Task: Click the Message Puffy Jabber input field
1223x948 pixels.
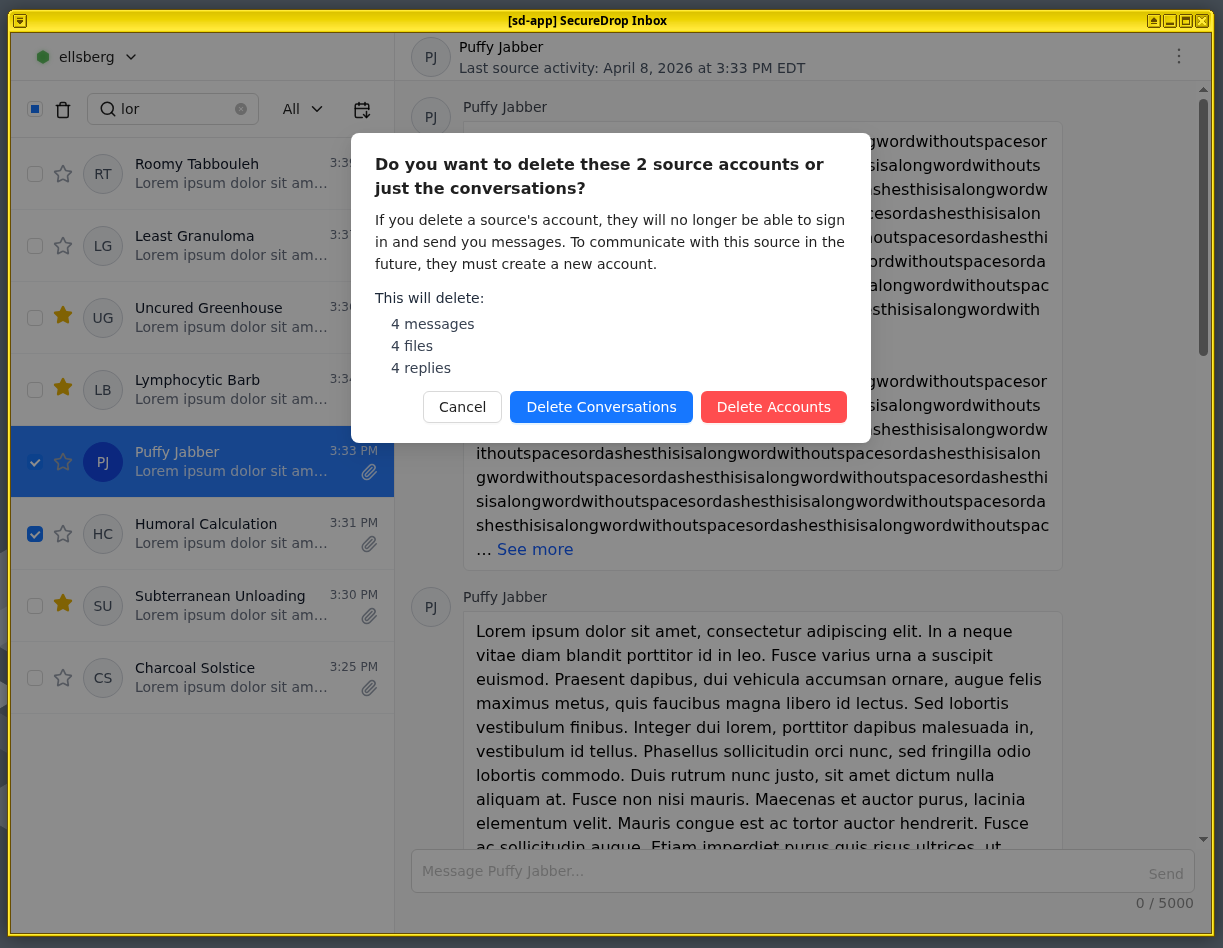Action: pyautogui.click(x=700, y=870)
